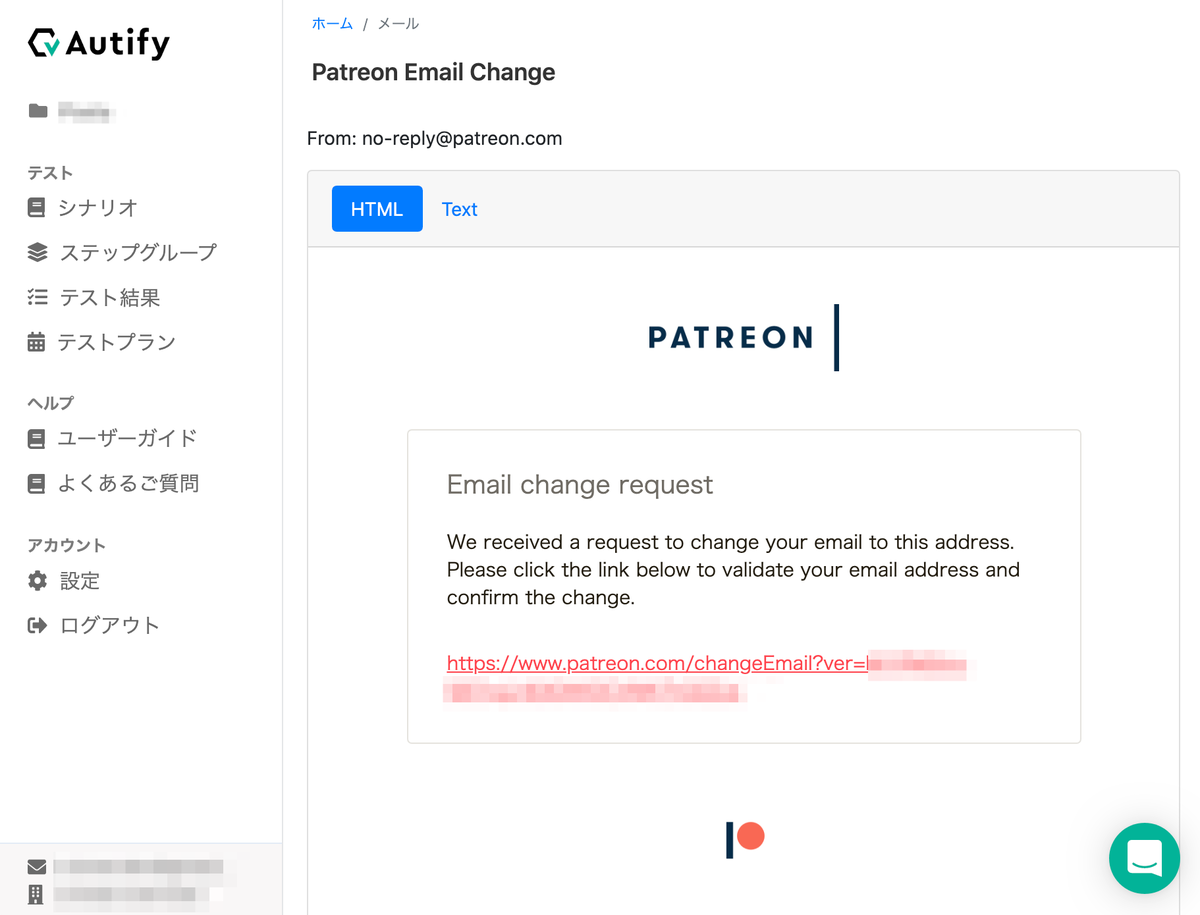
Task: Click the テスト結果 checklist icon
Action: click(37, 297)
